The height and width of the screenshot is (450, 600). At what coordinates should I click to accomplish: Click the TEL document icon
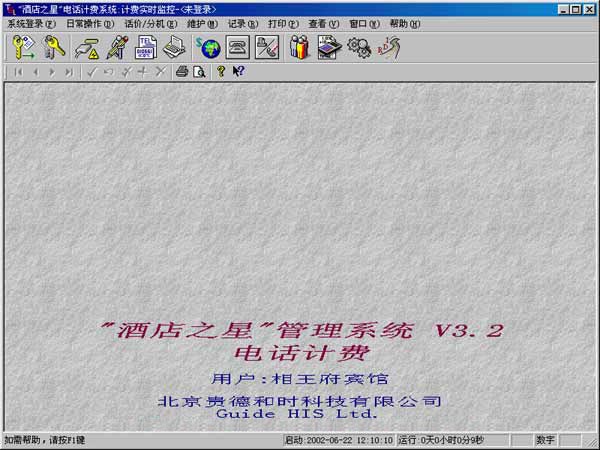point(146,47)
